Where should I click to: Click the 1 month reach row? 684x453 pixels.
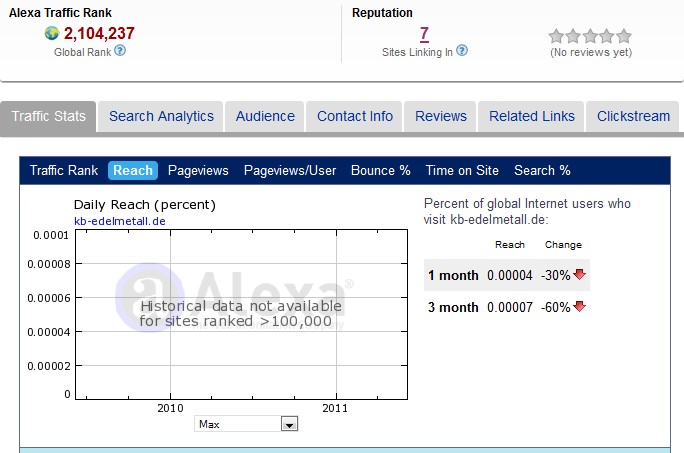(506, 275)
